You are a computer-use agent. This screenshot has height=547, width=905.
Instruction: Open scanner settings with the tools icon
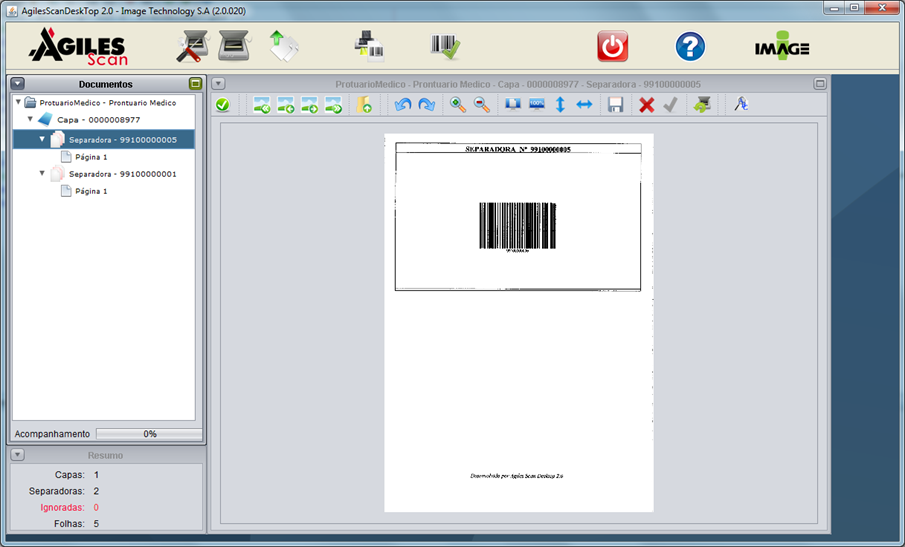pos(192,46)
